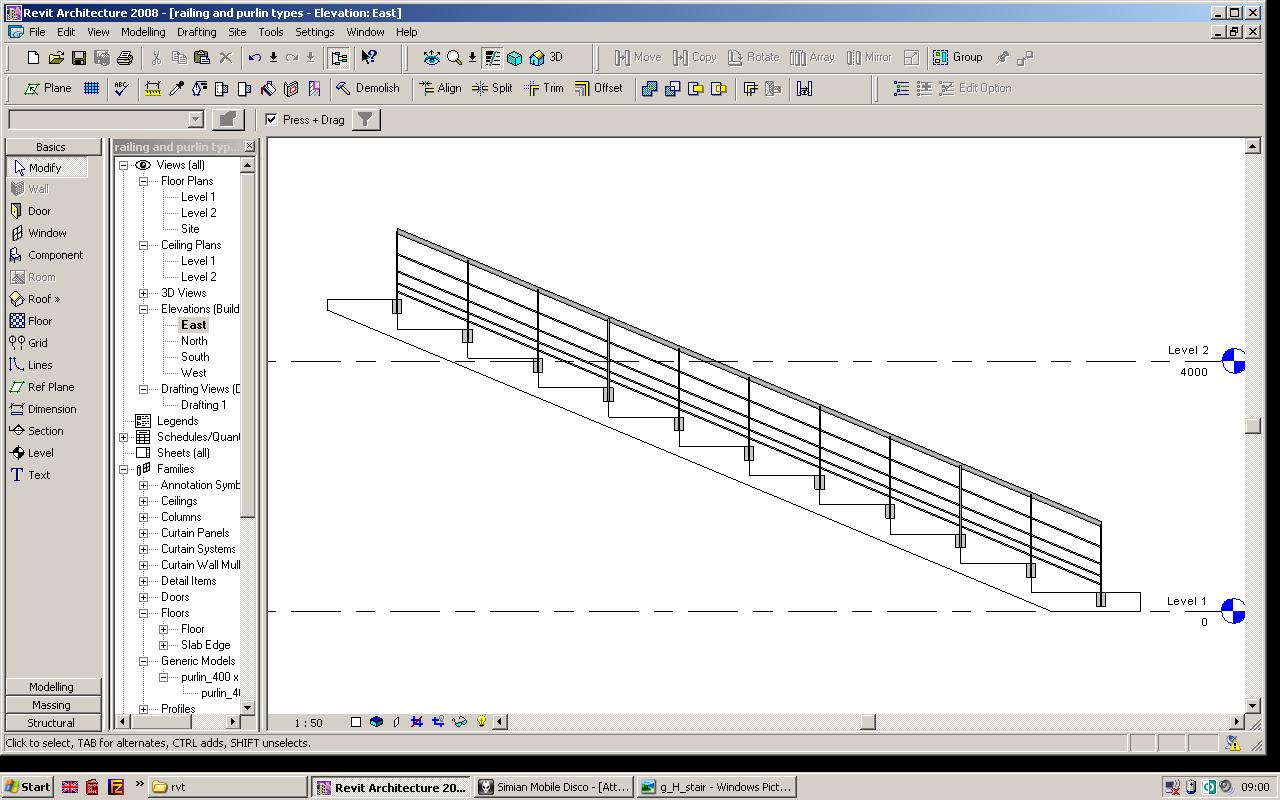Collapse the Floor Plans tree node
1280x800 pixels.
[x=143, y=181]
